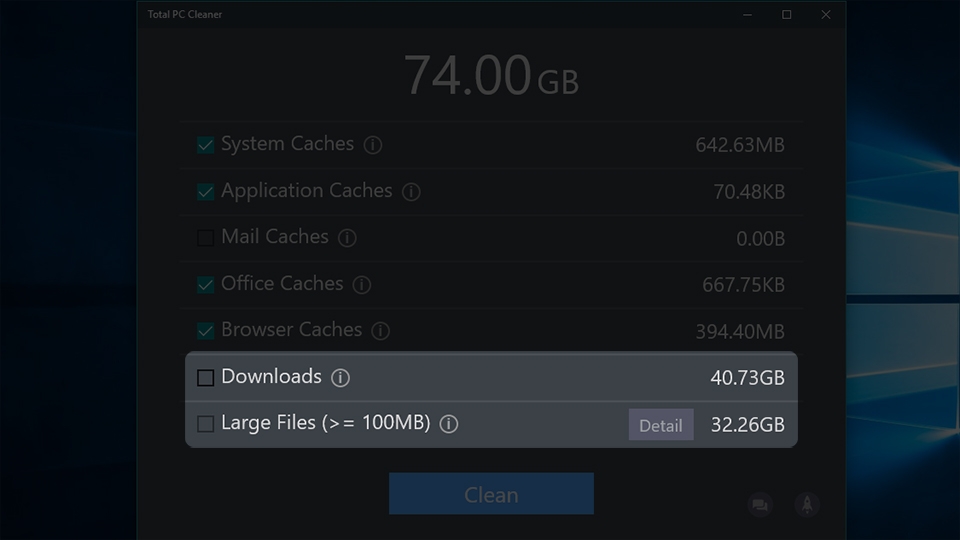Click the 394.40MB size value
Screen dimensions: 960x540
pyautogui.click(x=740, y=332)
